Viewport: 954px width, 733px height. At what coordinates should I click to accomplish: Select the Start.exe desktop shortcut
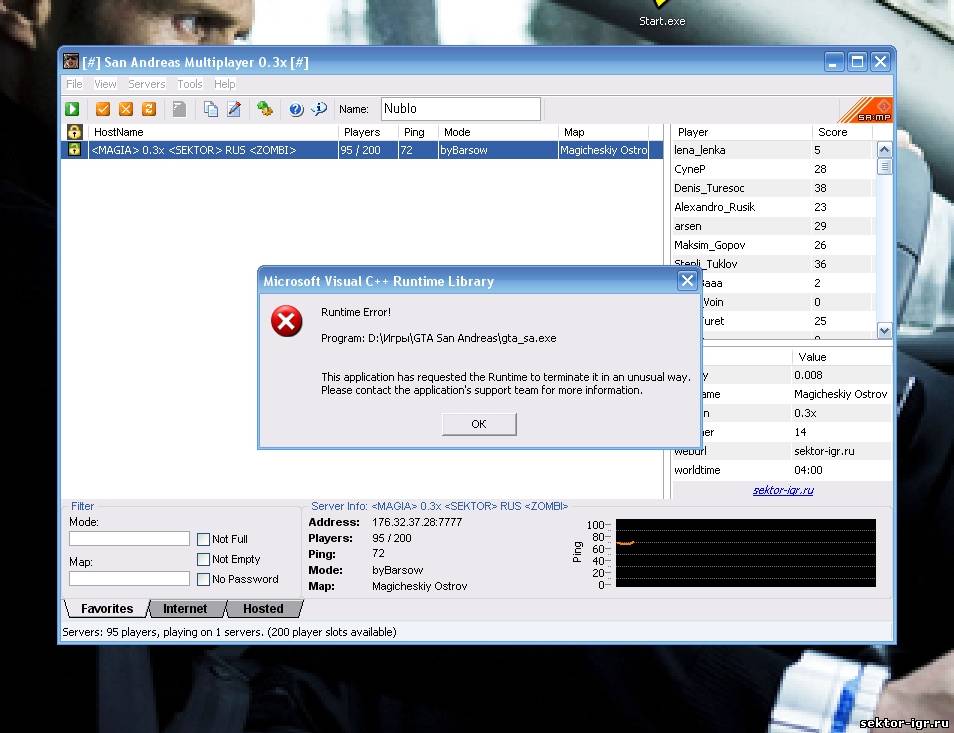point(662,15)
